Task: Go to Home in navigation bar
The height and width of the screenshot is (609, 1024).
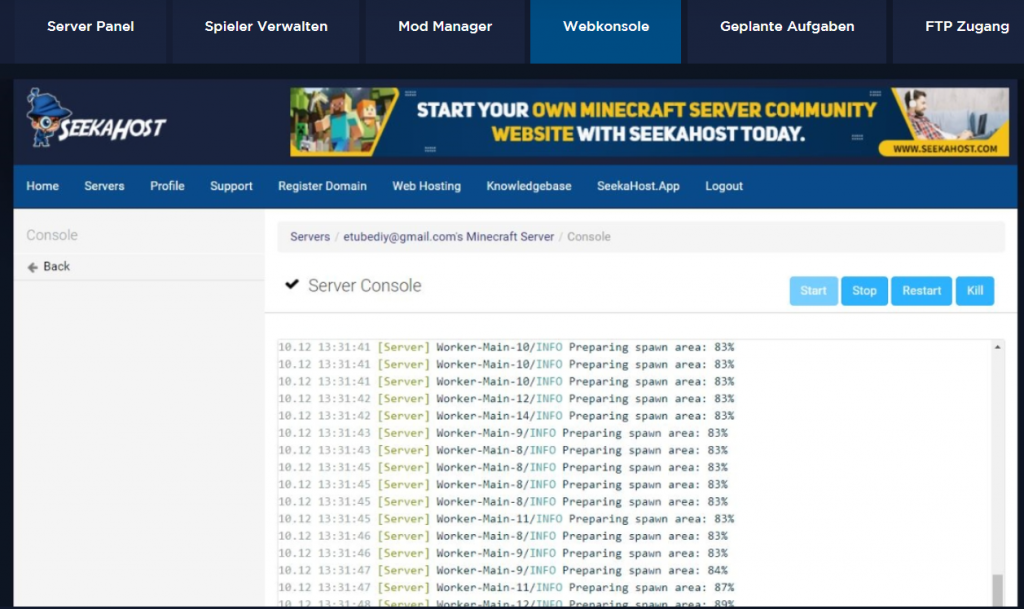Action: [42, 186]
